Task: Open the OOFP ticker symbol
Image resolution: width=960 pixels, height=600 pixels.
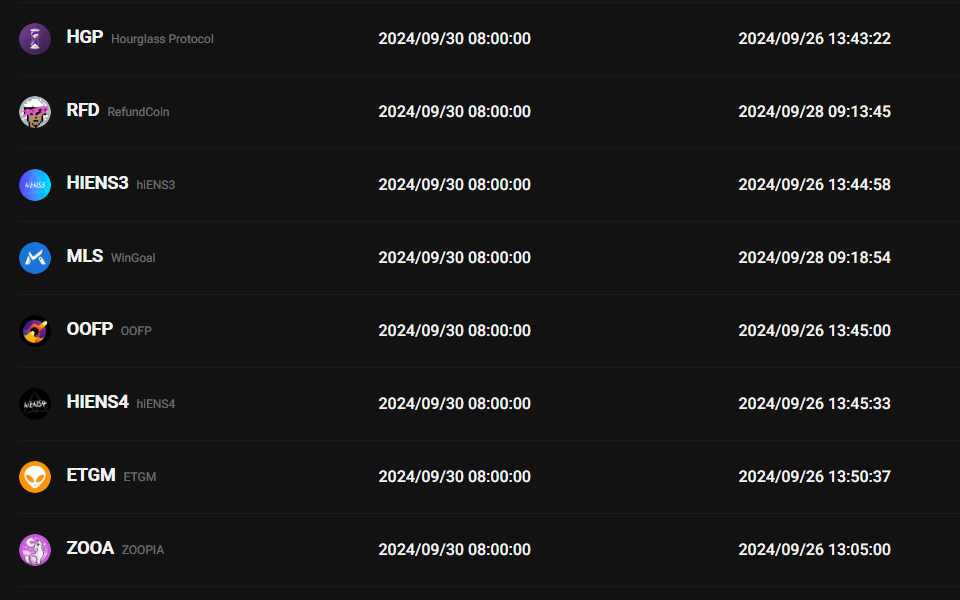Action: pyautogui.click(x=89, y=329)
